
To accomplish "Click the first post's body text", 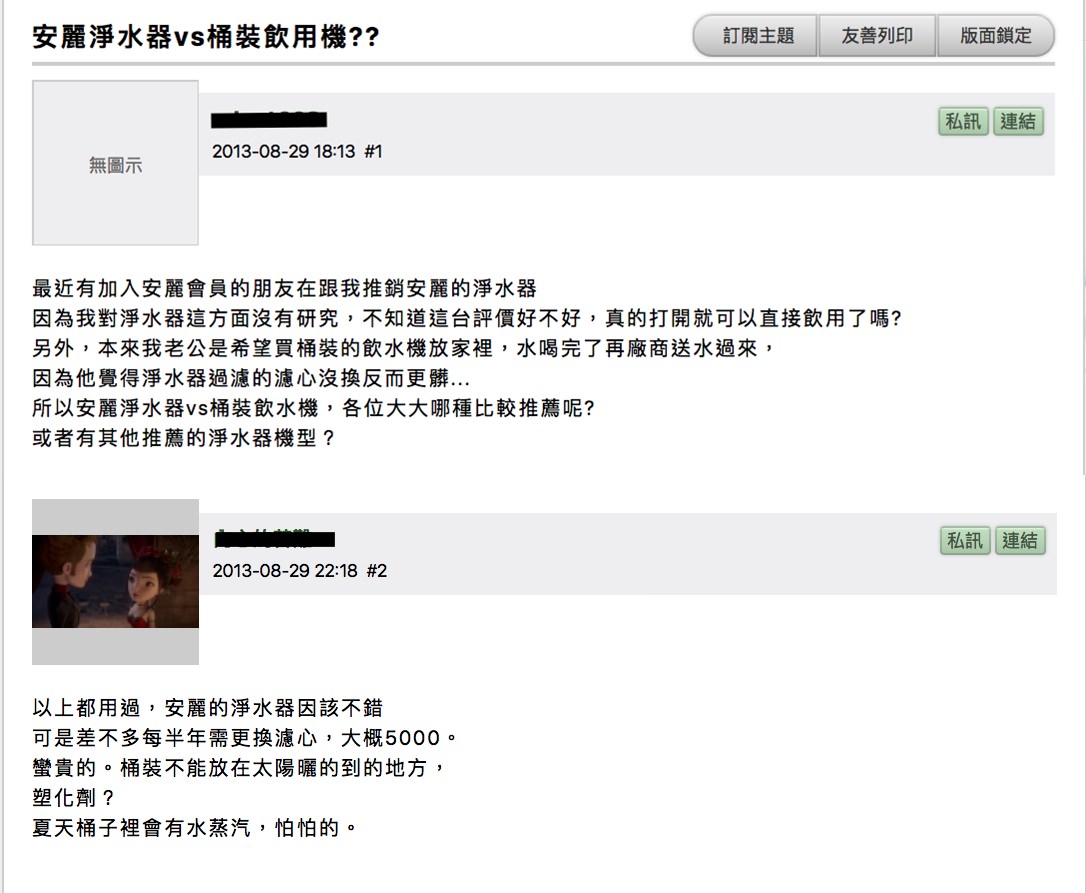I will pyautogui.click(x=467, y=363).
